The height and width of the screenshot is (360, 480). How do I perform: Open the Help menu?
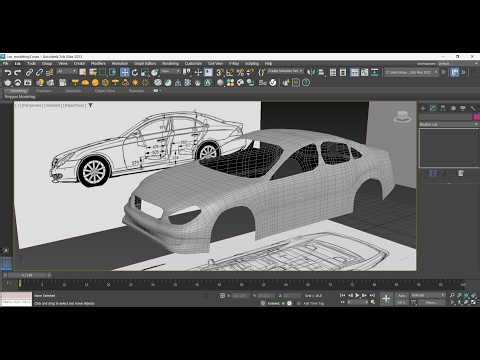coord(268,63)
